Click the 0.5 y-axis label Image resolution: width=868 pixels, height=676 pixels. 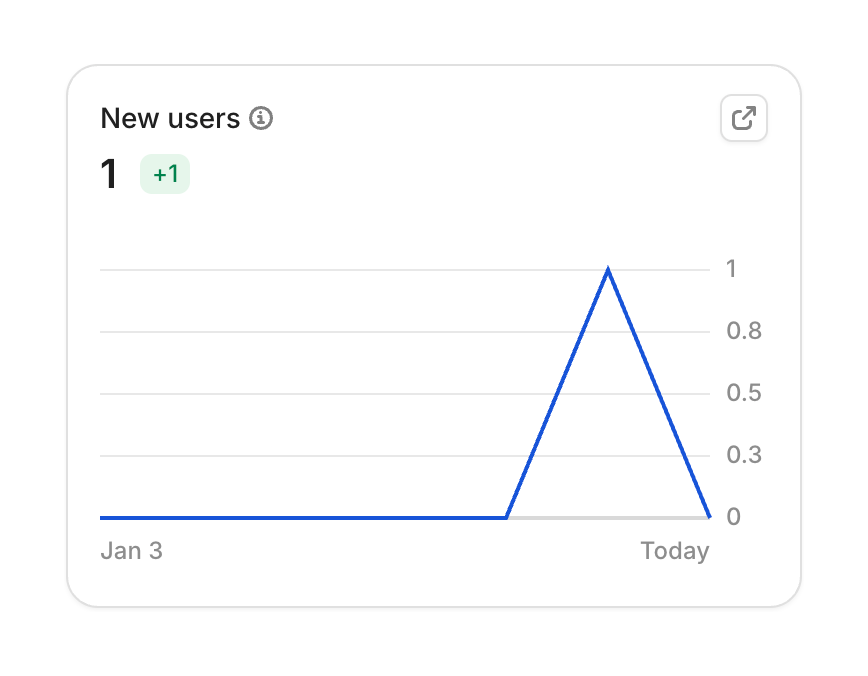click(743, 393)
